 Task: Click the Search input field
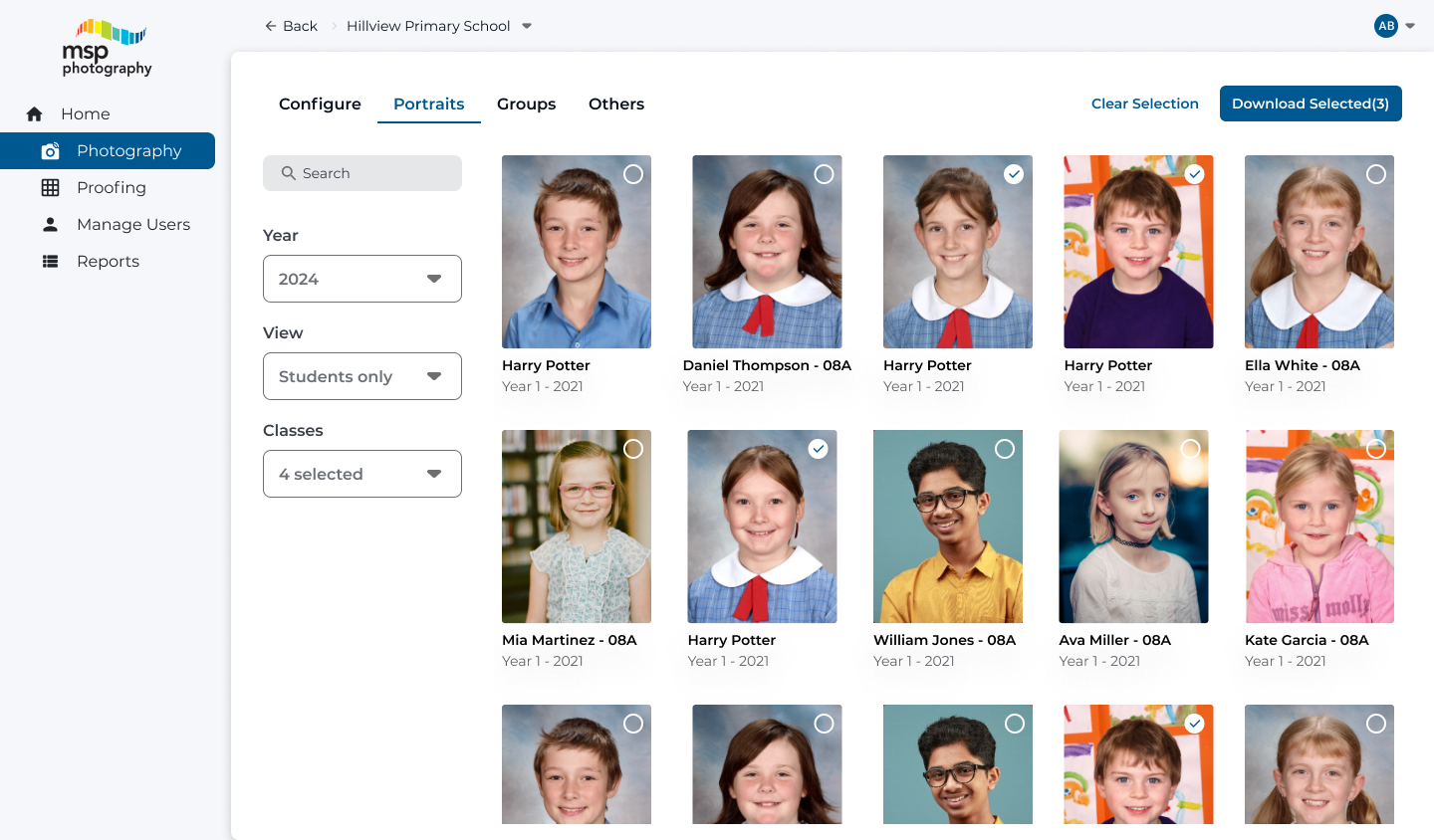(362, 173)
